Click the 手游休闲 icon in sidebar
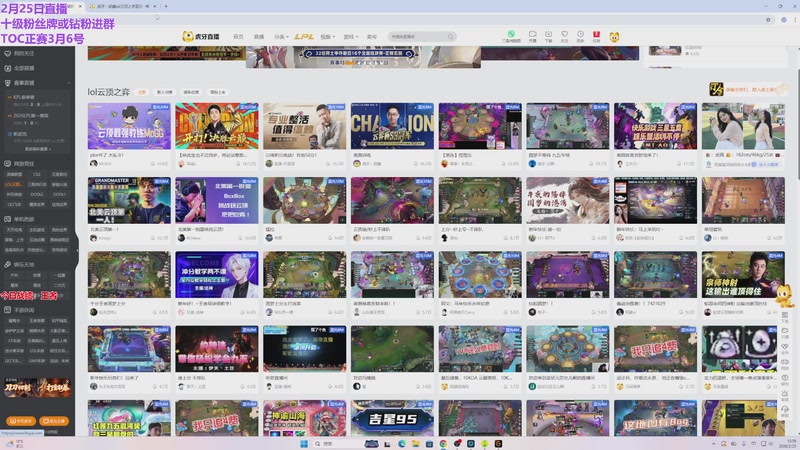The image size is (800, 450). click(8, 310)
